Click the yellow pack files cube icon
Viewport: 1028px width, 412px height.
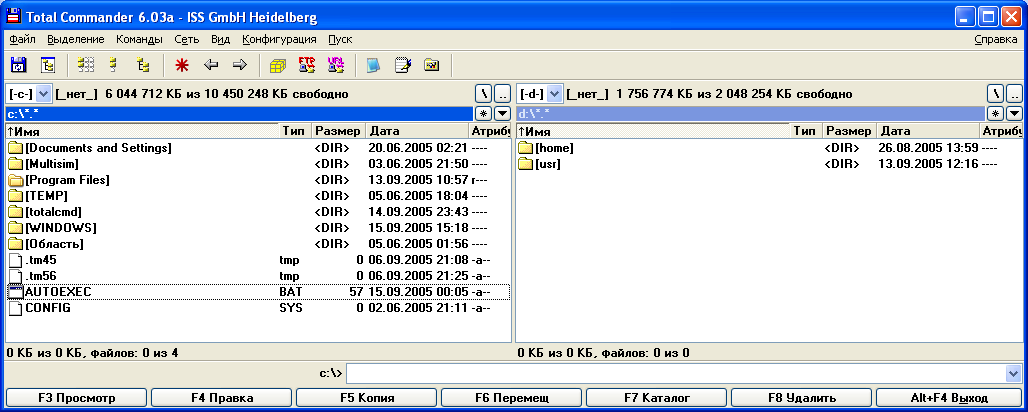[x=278, y=65]
